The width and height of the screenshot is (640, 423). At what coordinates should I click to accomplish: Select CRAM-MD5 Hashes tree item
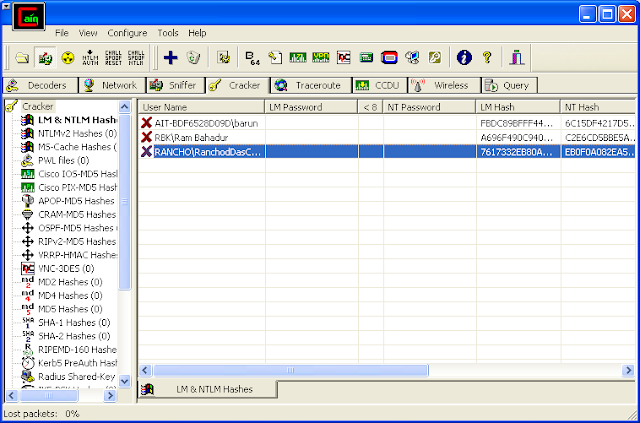(77, 214)
